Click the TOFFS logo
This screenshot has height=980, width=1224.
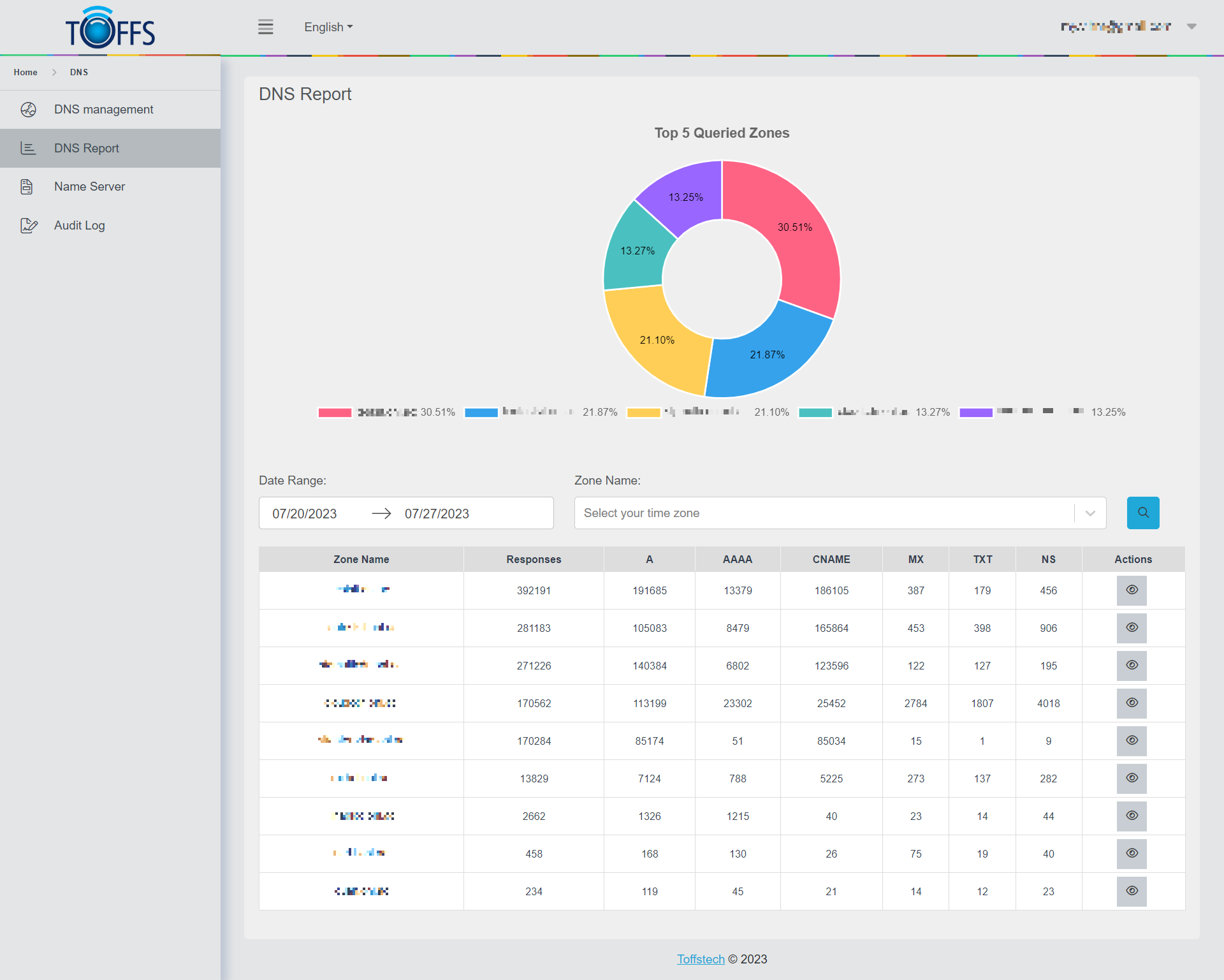pyautogui.click(x=110, y=28)
